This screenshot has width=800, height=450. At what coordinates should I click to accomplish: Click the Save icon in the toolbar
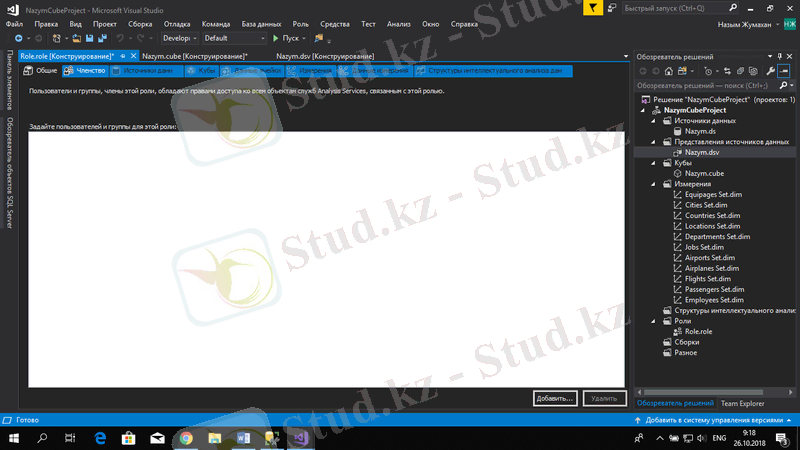click(90, 38)
